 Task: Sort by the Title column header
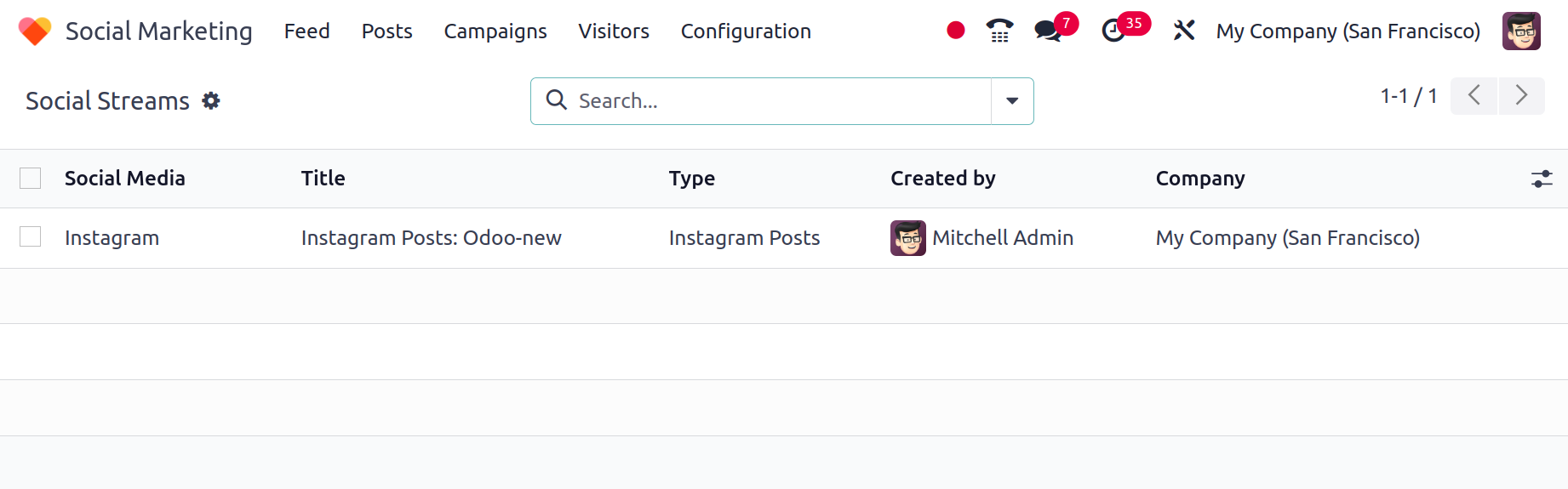pyautogui.click(x=323, y=179)
